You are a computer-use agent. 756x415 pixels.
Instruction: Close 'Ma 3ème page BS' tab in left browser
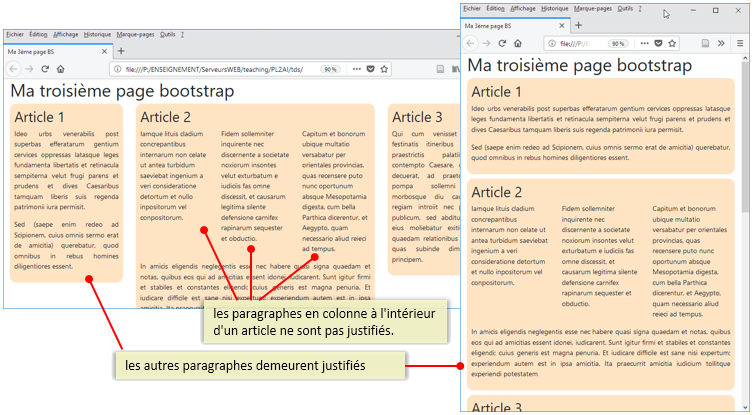click(x=105, y=51)
